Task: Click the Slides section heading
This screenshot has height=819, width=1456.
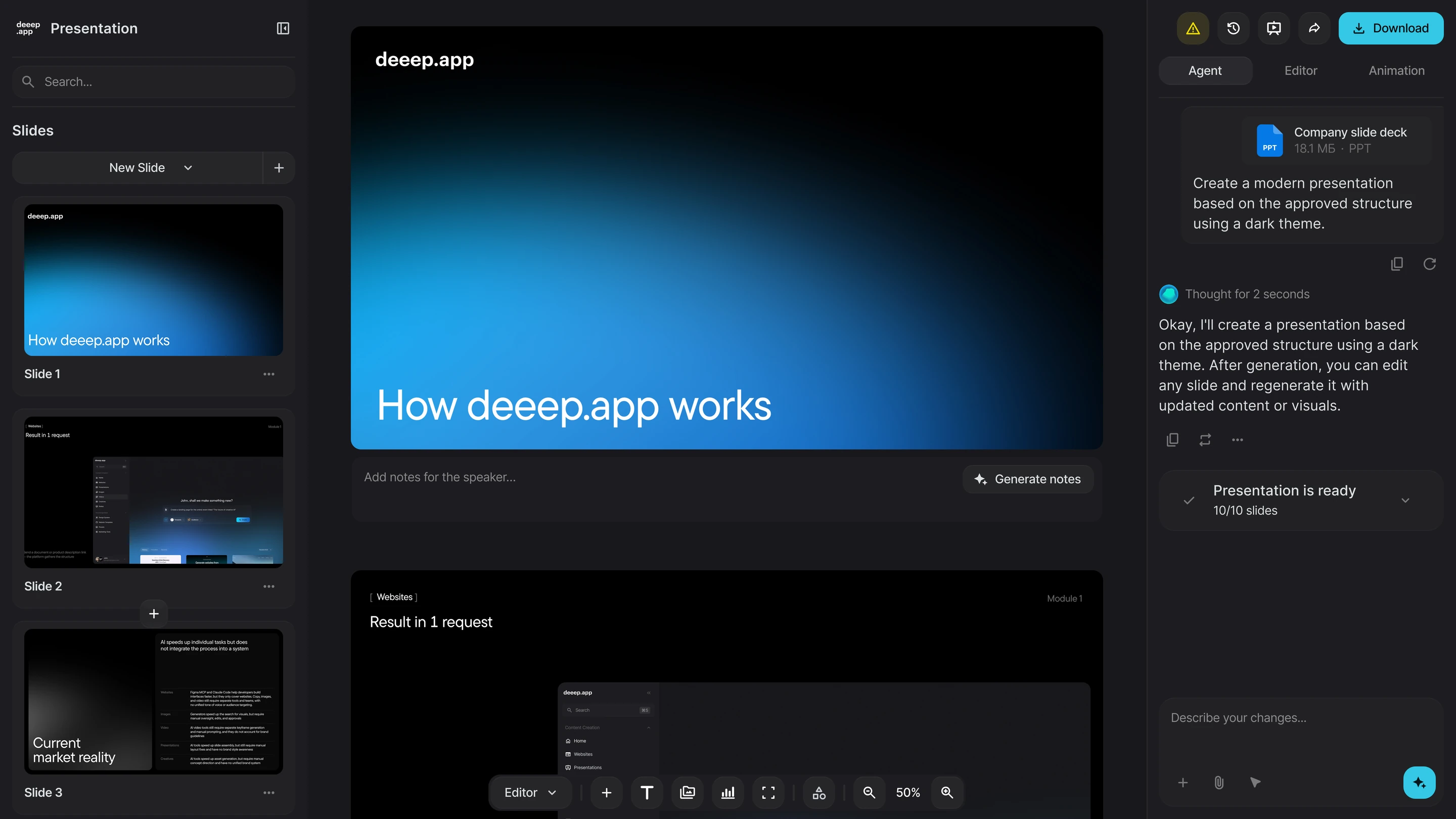Action: pyautogui.click(x=33, y=130)
